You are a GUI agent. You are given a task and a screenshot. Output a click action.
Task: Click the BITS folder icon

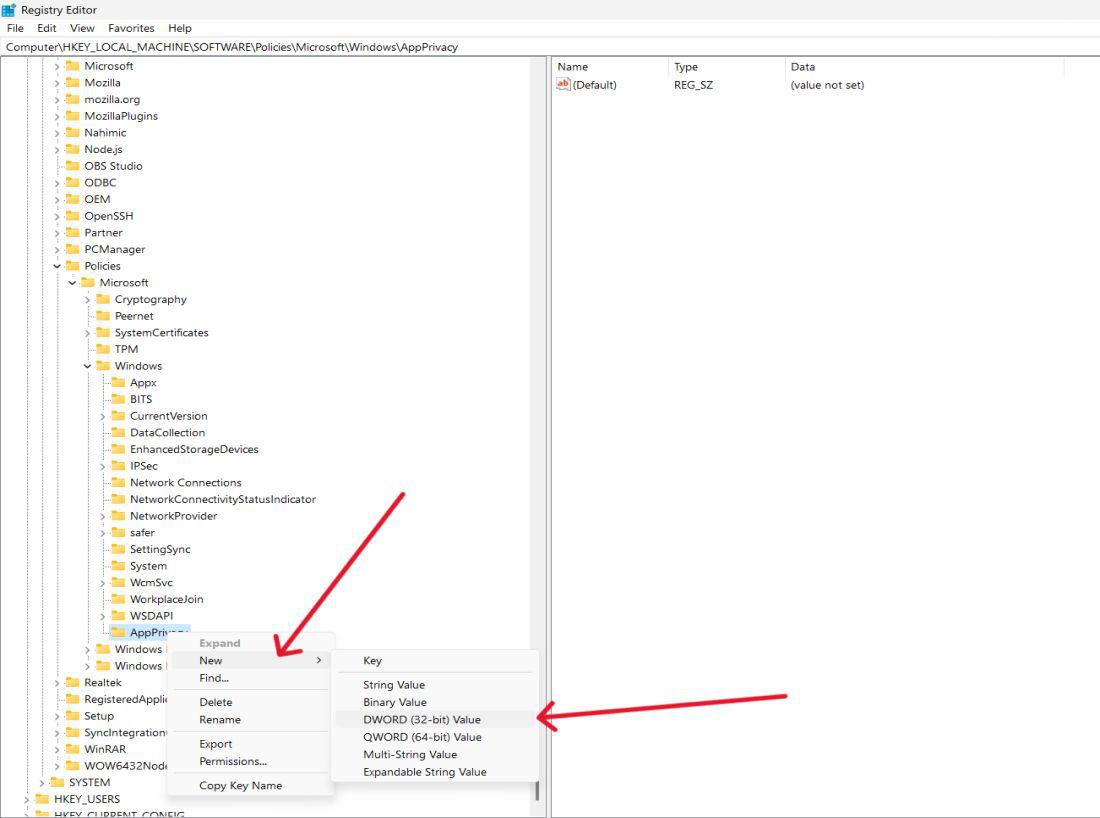click(119, 398)
